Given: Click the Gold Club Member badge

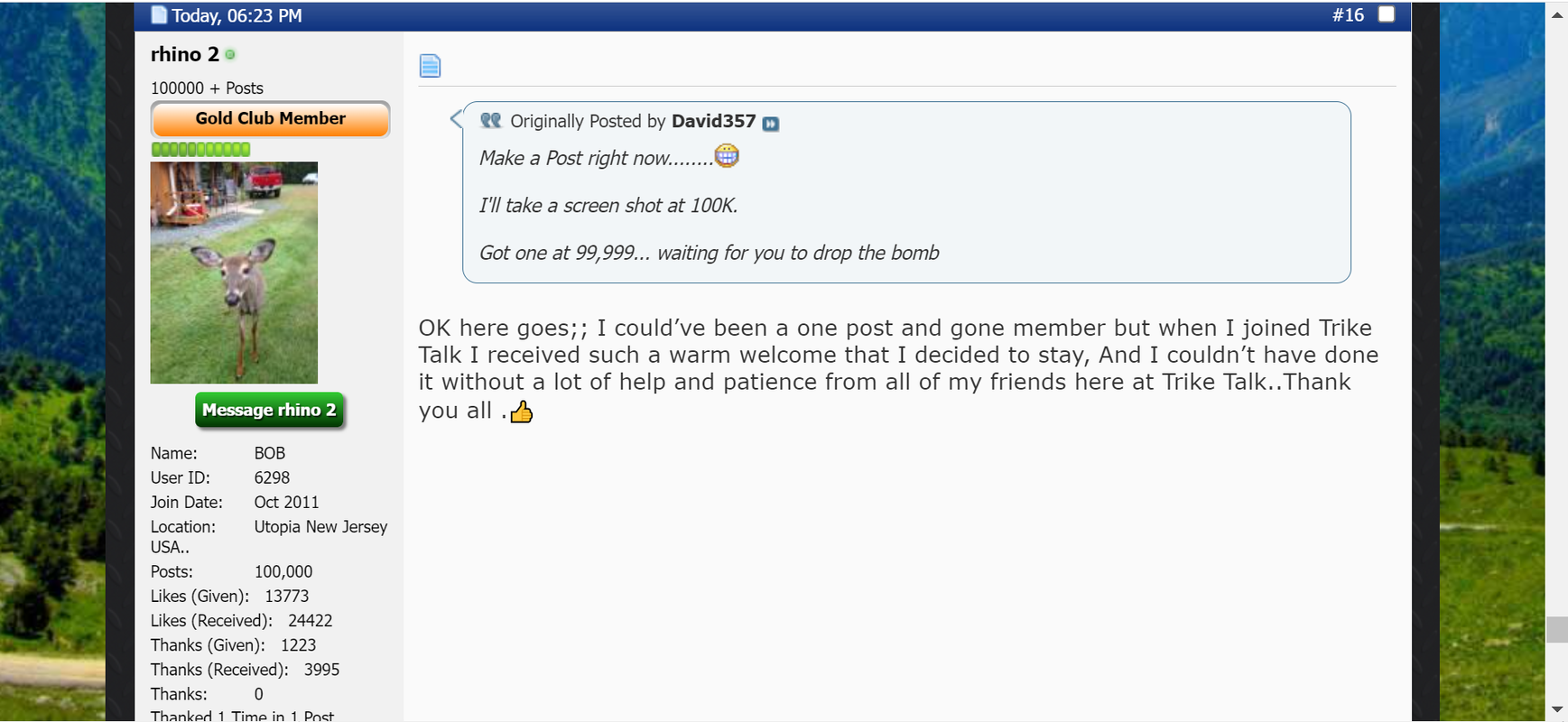Looking at the screenshot, I should click(270, 119).
